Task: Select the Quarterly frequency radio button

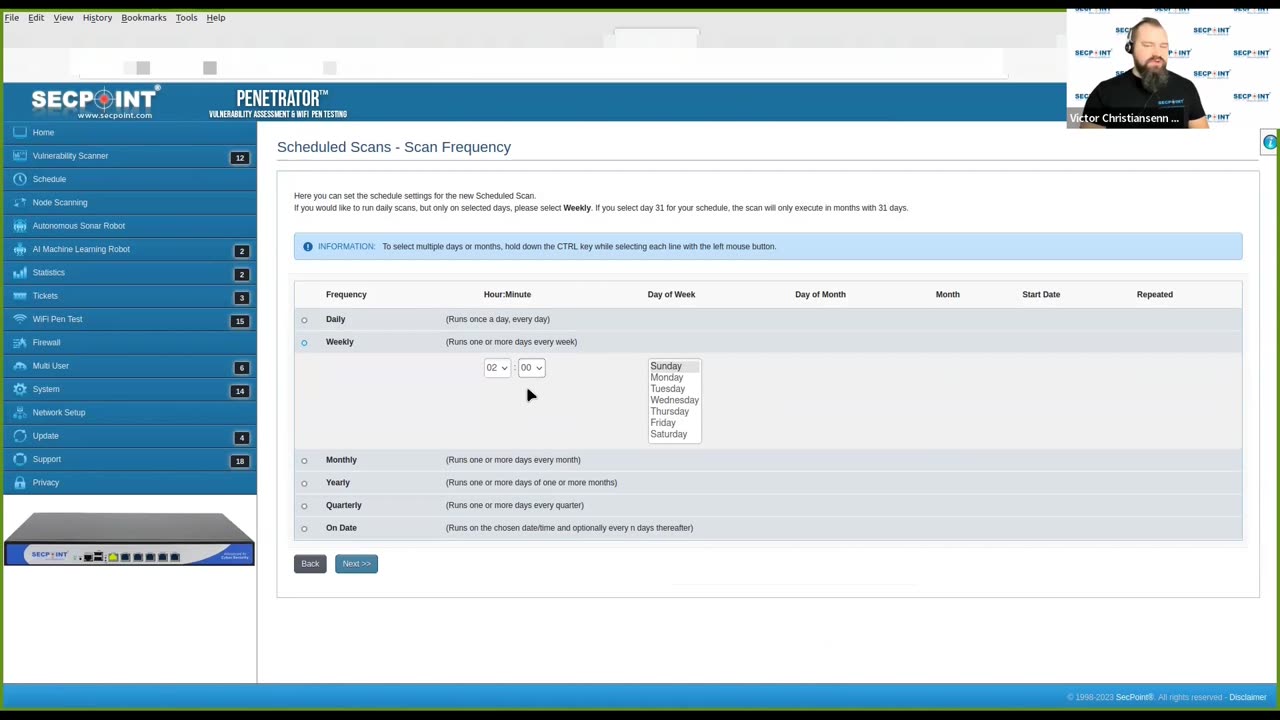Action: click(304, 506)
